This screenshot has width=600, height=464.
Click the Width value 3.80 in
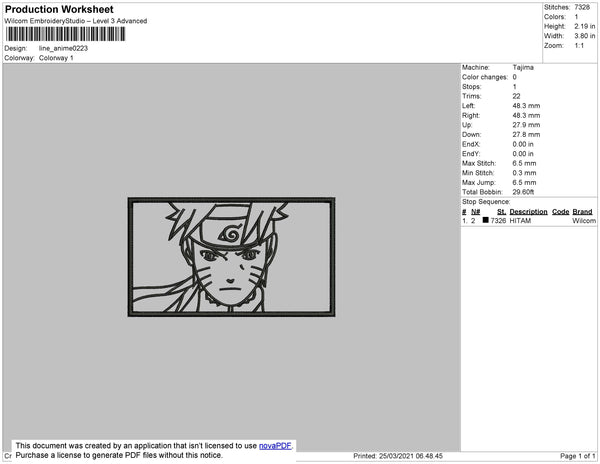coord(585,36)
